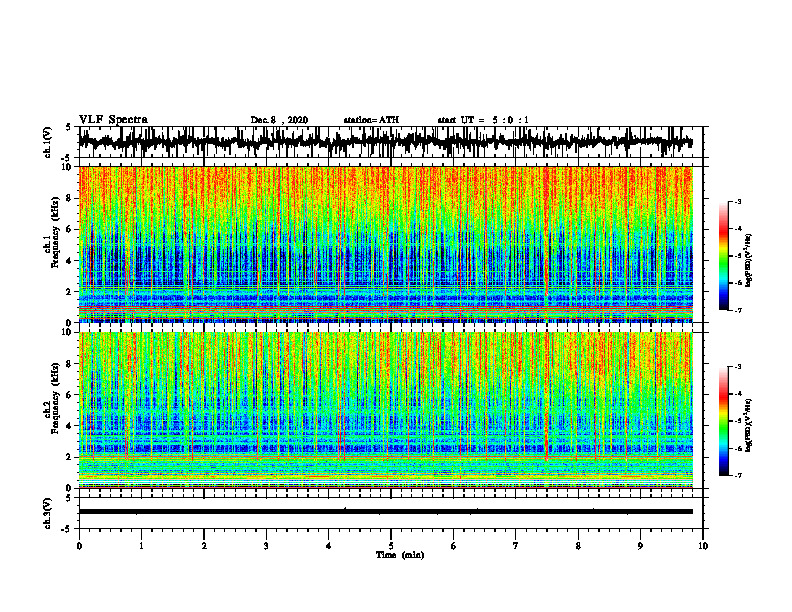Click the "8" tick on ch.1 frequency axis
The width and height of the screenshot is (792, 612).
click(70, 198)
